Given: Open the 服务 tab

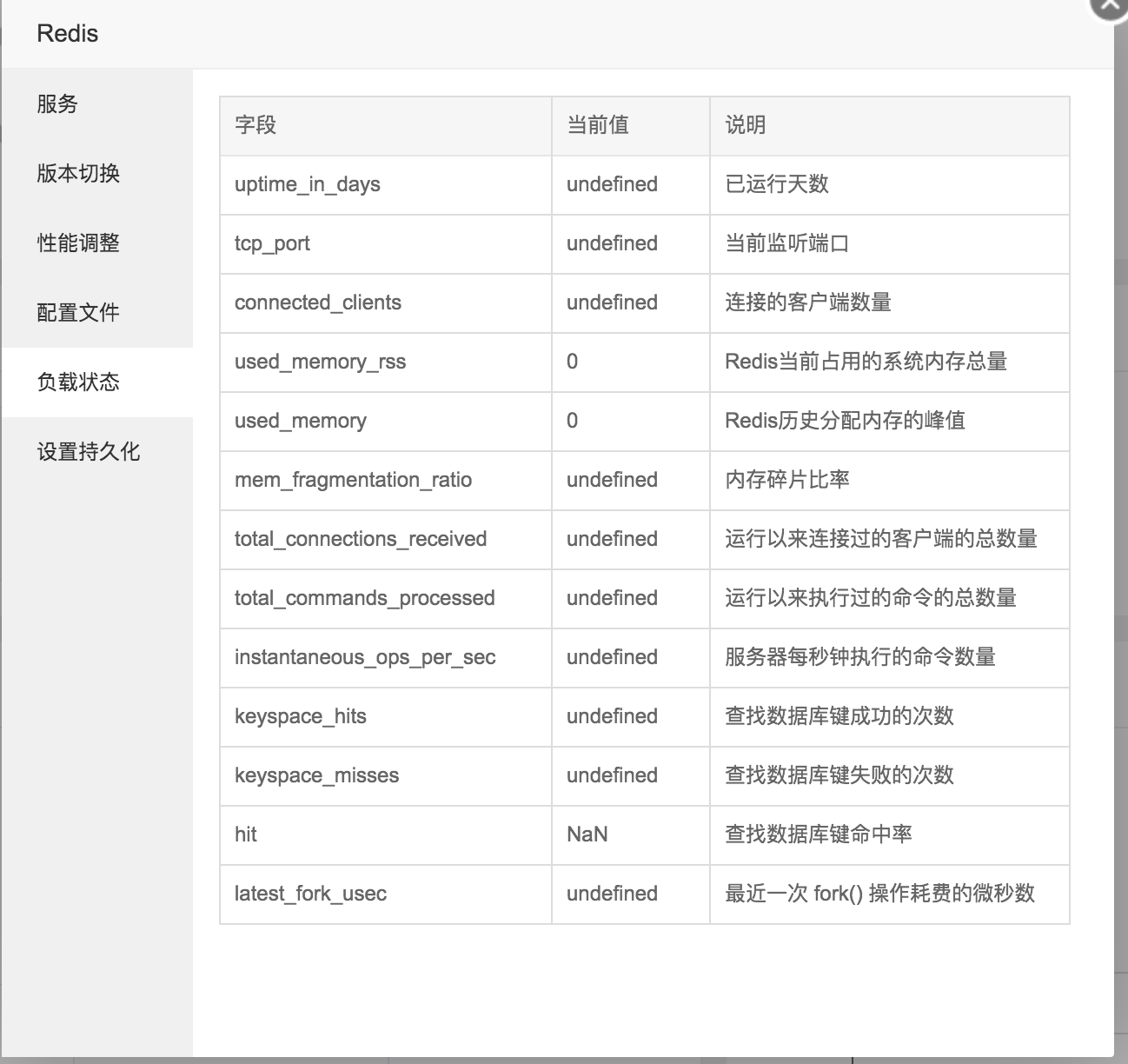Looking at the screenshot, I should pyautogui.click(x=96, y=104).
